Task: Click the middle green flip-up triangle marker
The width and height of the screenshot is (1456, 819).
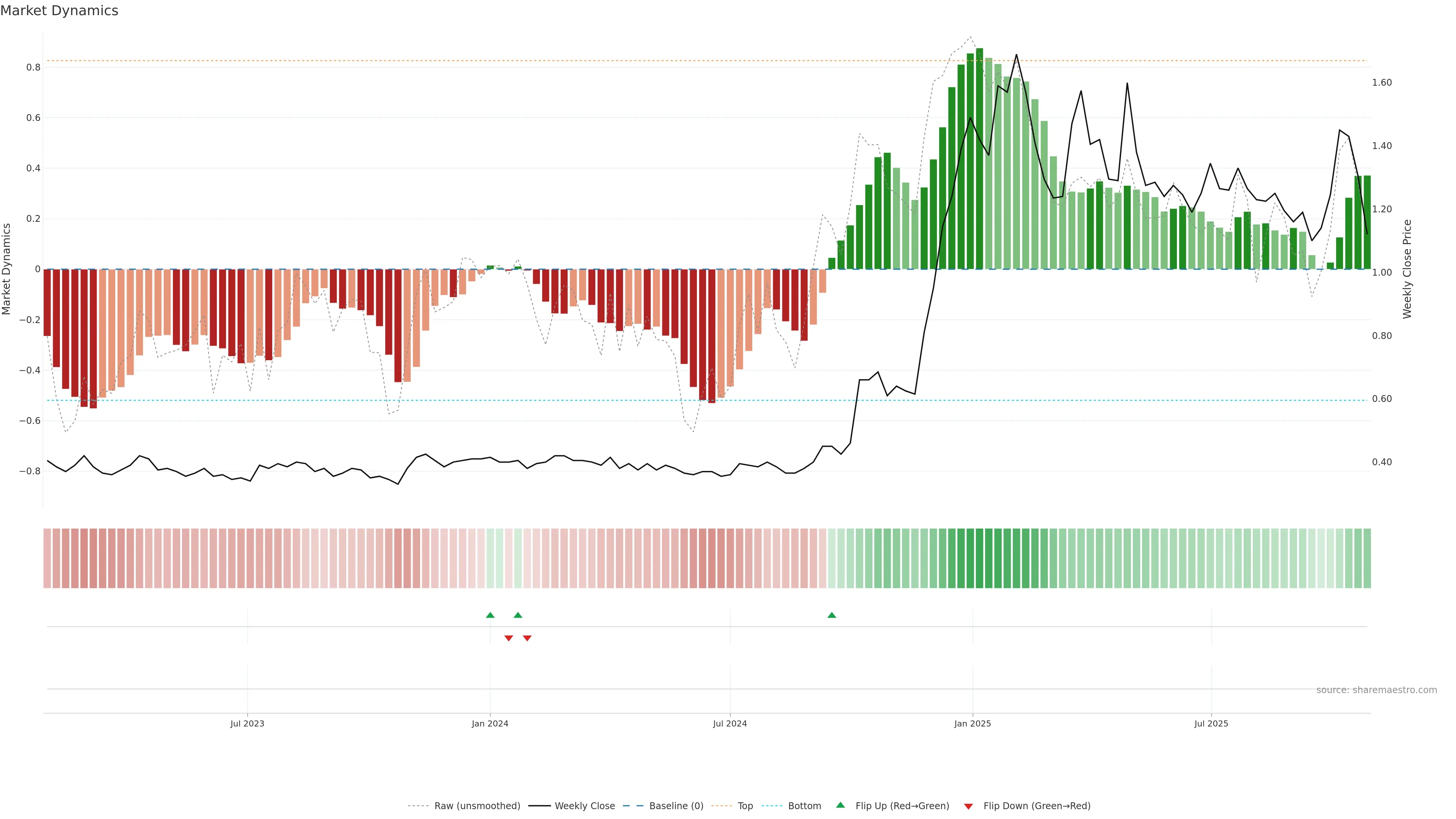Action: (x=518, y=615)
